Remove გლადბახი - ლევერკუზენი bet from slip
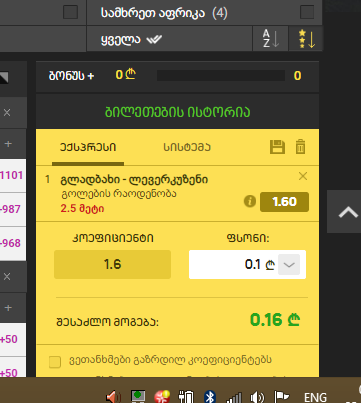The width and height of the screenshot is (361, 403). pyautogui.click(x=303, y=176)
